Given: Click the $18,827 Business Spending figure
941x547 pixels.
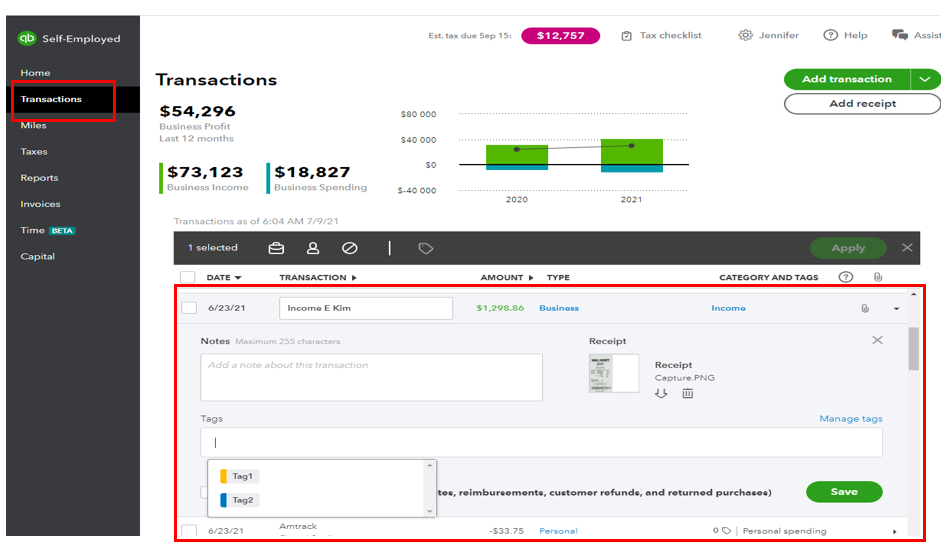Looking at the screenshot, I should pos(312,172).
